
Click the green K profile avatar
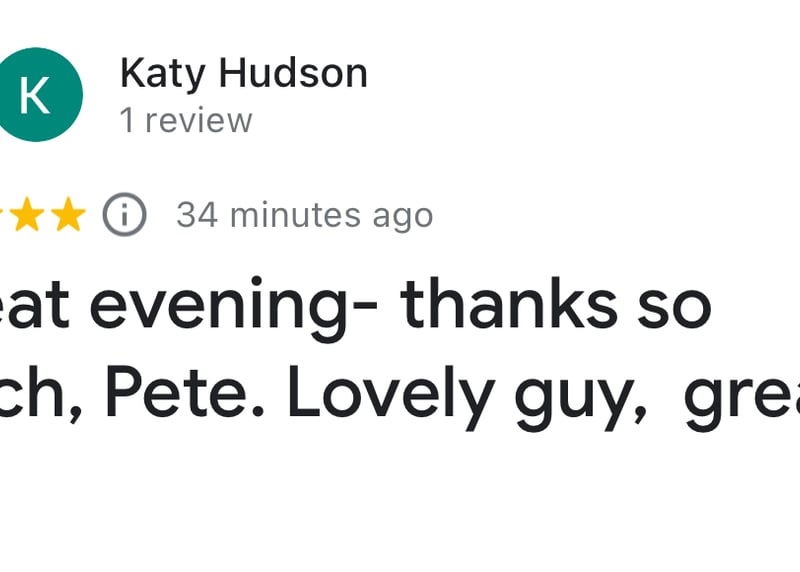[37, 94]
